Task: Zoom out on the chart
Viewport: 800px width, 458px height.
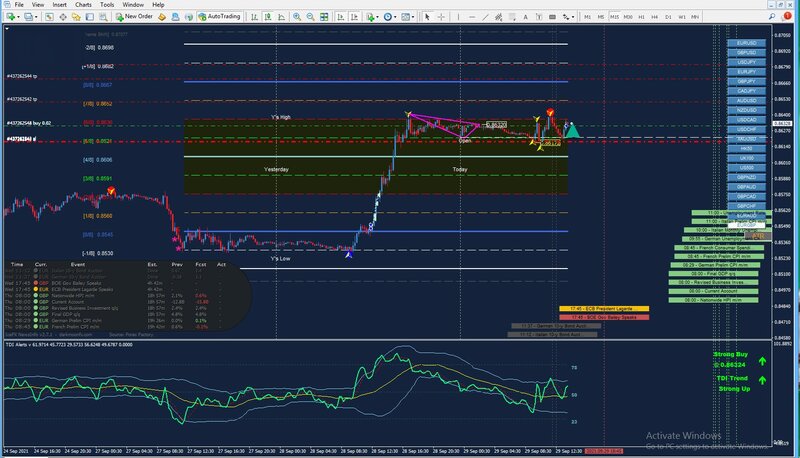Action: point(310,17)
